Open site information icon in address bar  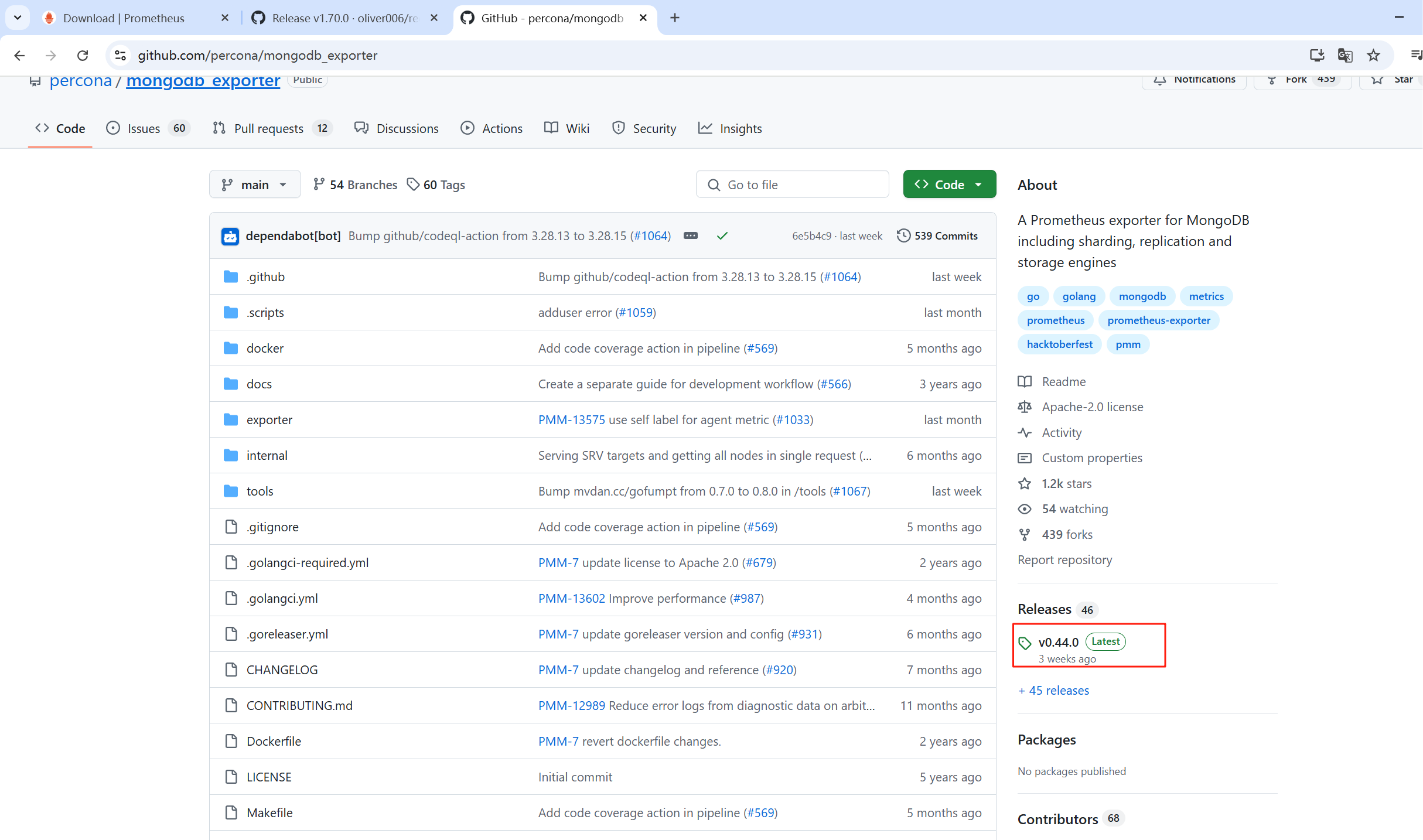[x=120, y=55]
